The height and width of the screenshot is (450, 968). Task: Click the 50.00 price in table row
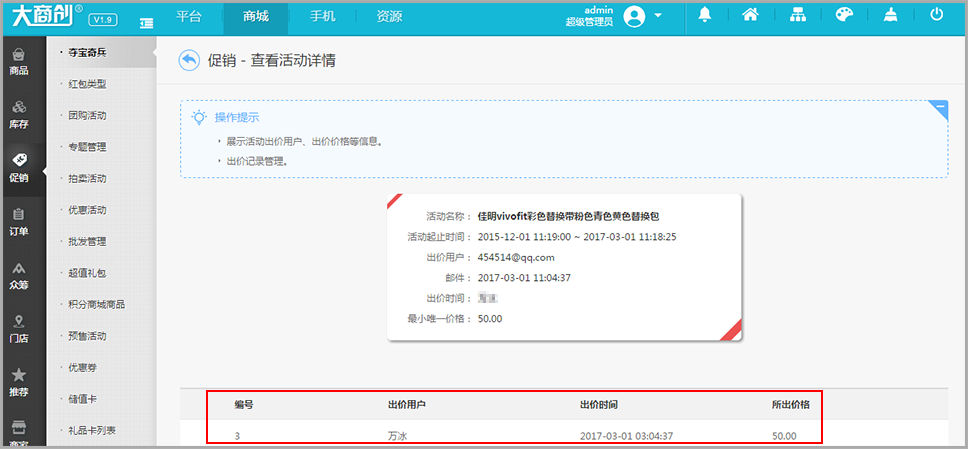pyautogui.click(x=784, y=436)
